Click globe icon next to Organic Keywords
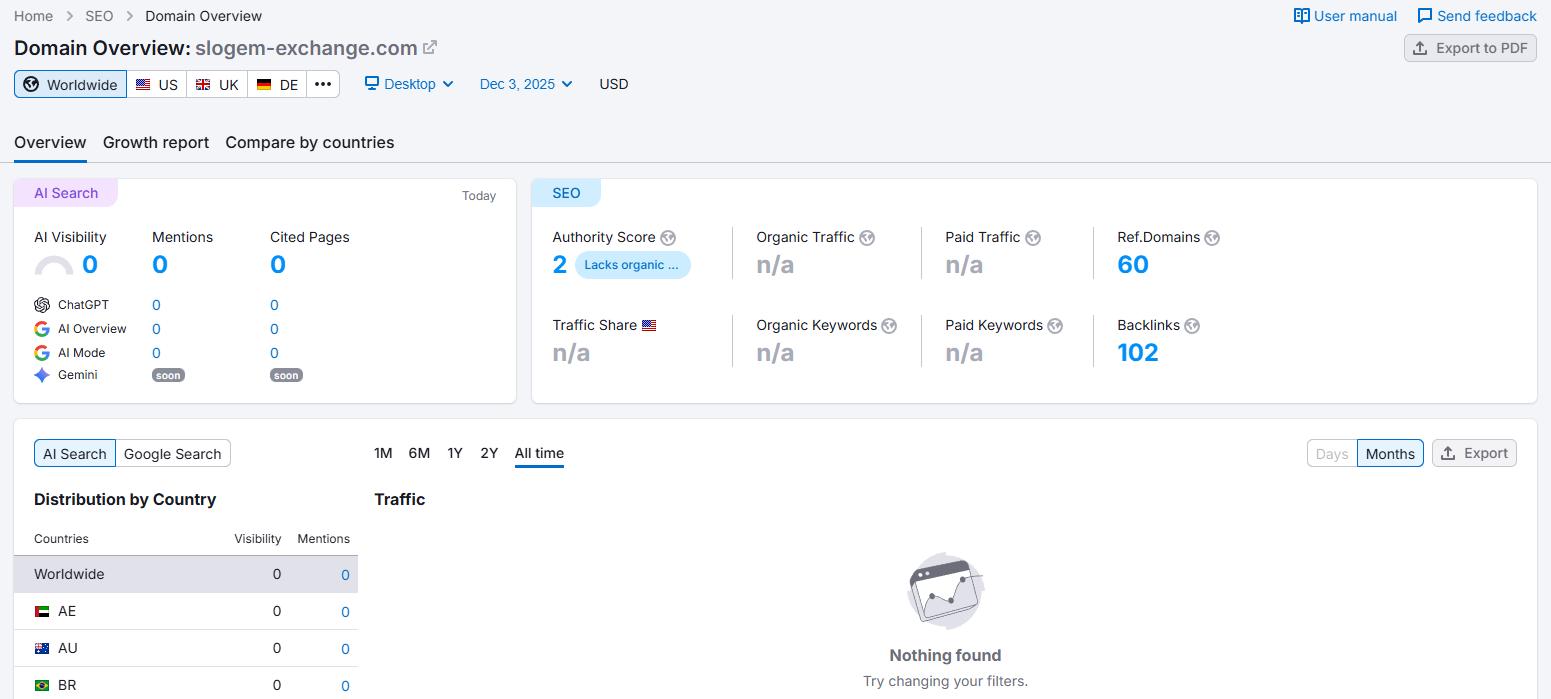Screen dimensions: 1551x699 [x=889, y=326]
